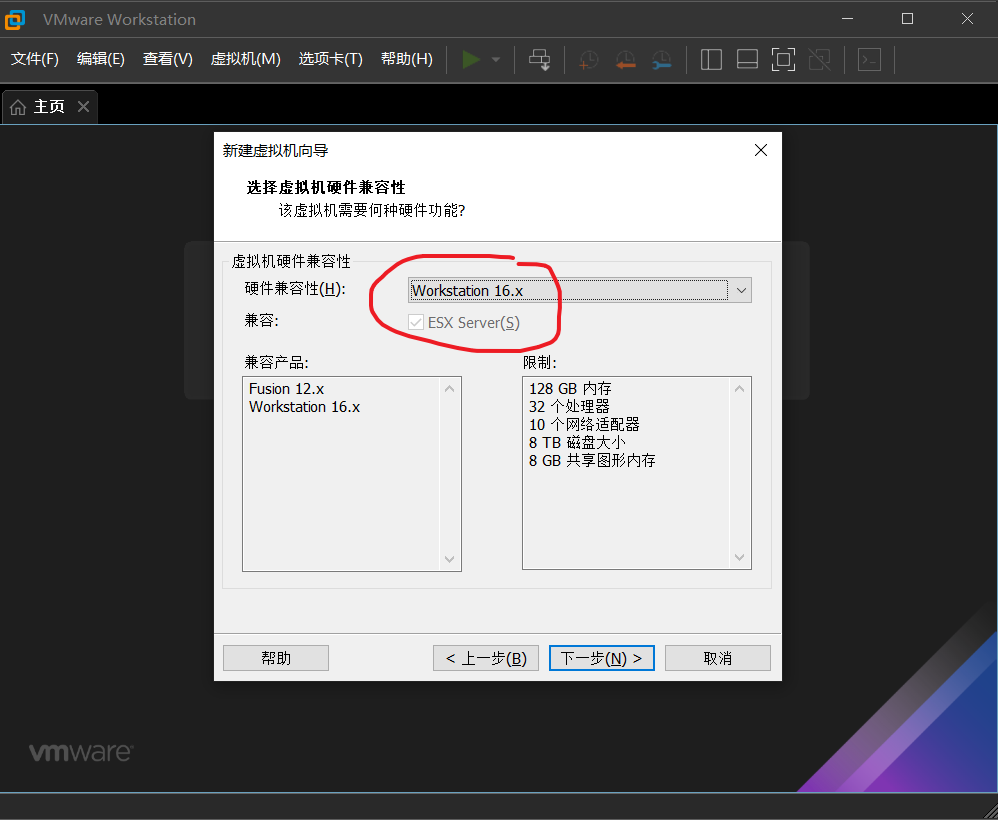Toggle the library sidebar panel icon
The height and width of the screenshot is (820, 998).
(711, 60)
